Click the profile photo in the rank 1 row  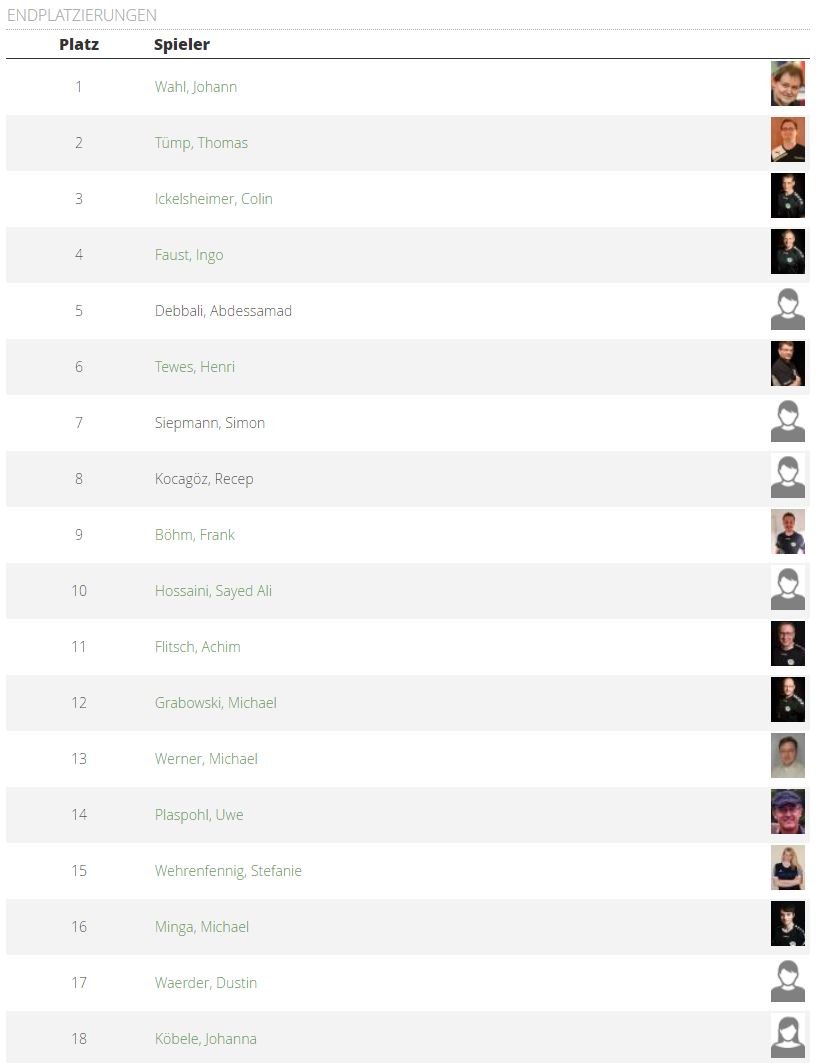(x=787, y=84)
